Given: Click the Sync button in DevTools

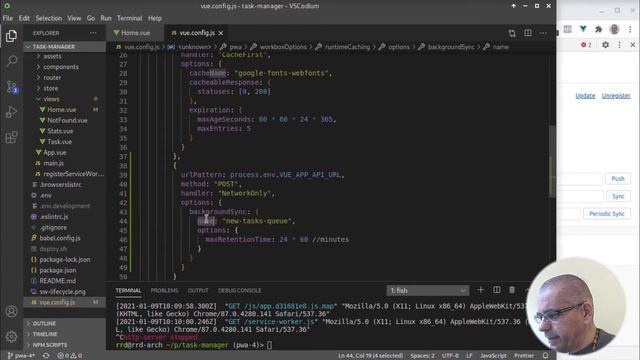Looking at the screenshot, I should 618,196.
